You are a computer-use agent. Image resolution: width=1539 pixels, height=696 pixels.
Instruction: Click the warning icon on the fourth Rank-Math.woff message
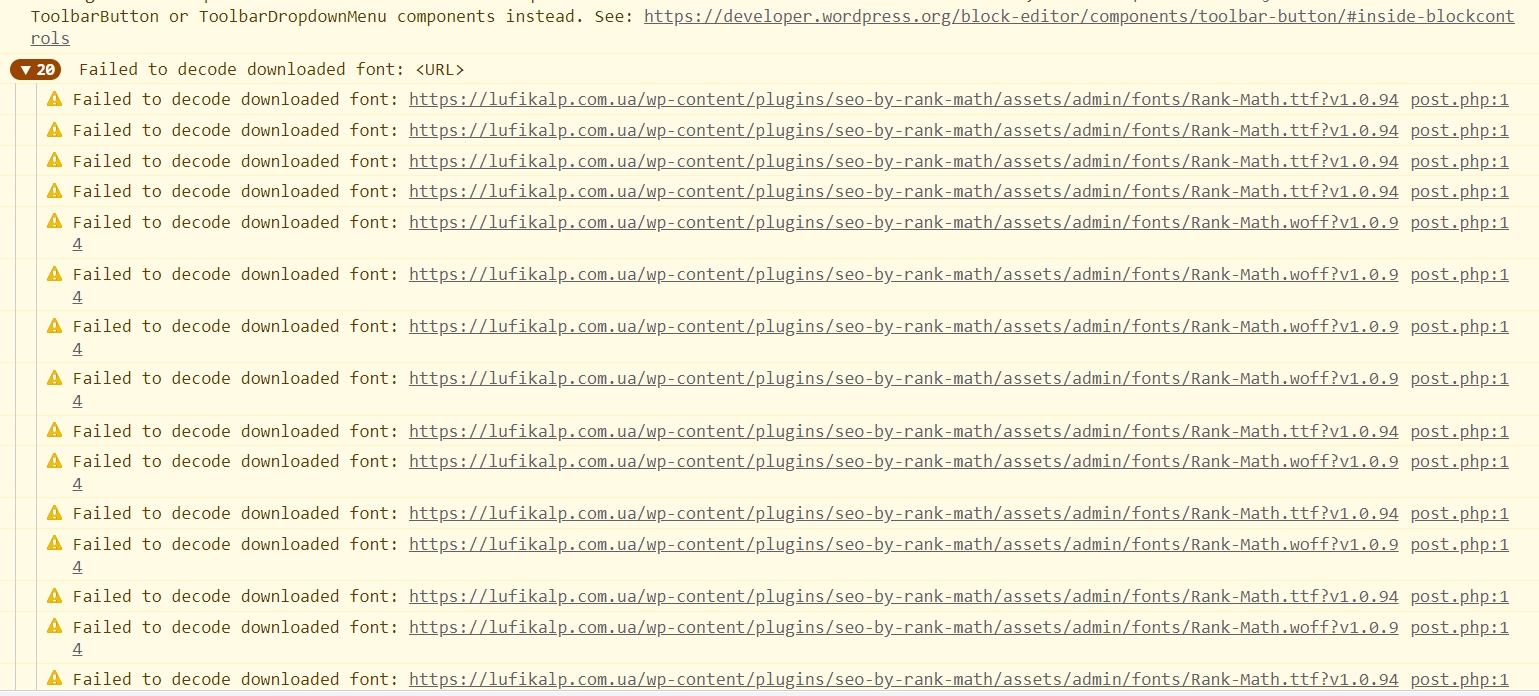point(54,378)
